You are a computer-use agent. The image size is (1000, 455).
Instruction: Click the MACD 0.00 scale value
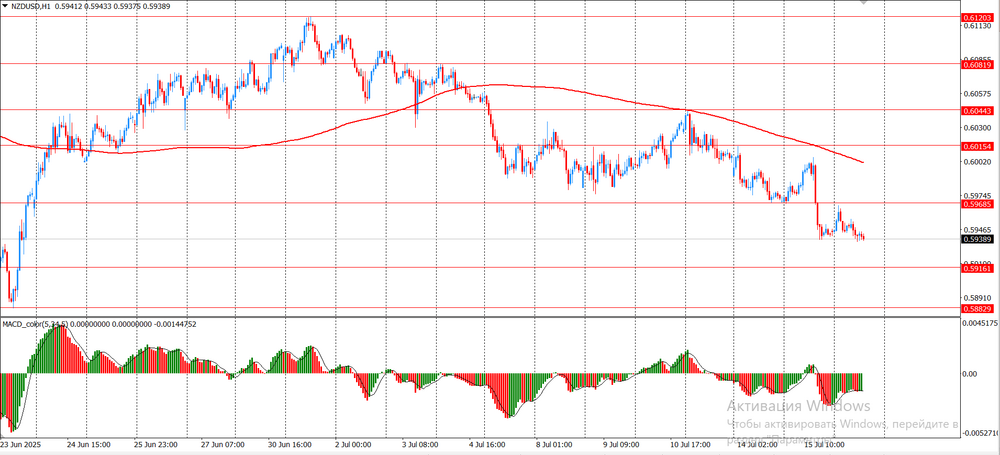[x=972, y=374]
